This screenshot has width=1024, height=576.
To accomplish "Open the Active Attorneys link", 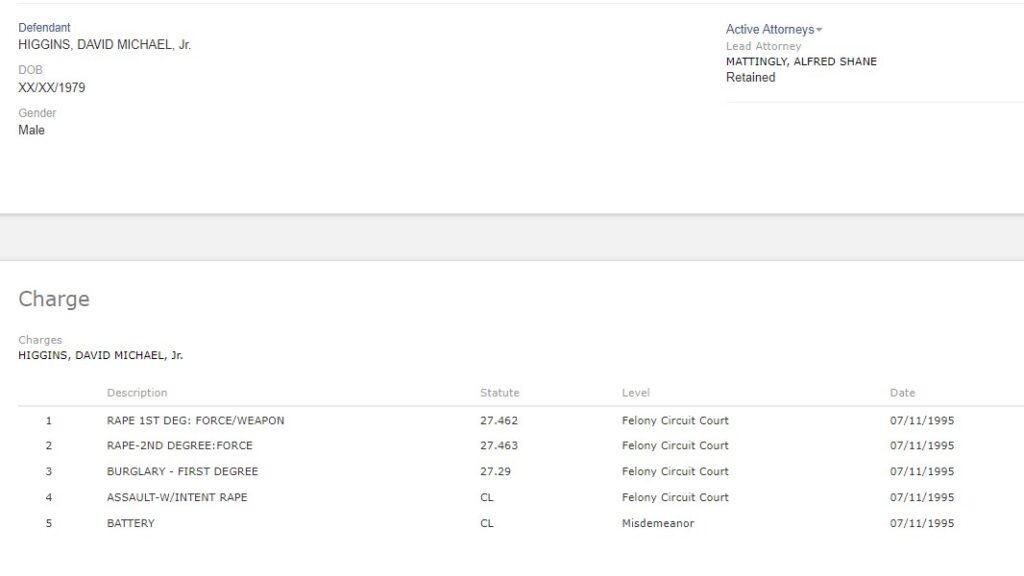I will [770, 29].
